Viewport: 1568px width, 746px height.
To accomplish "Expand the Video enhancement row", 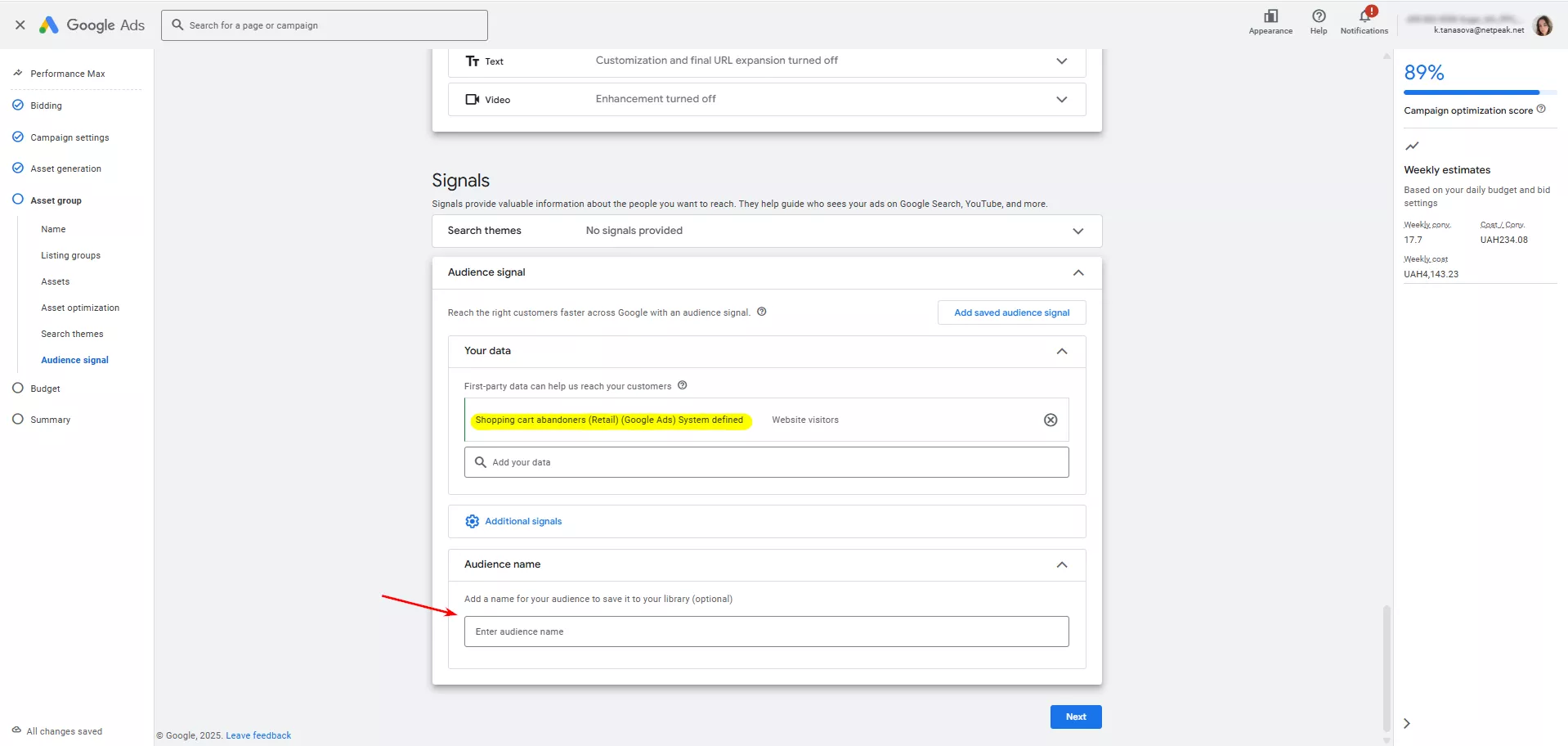I will (x=1061, y=100).
